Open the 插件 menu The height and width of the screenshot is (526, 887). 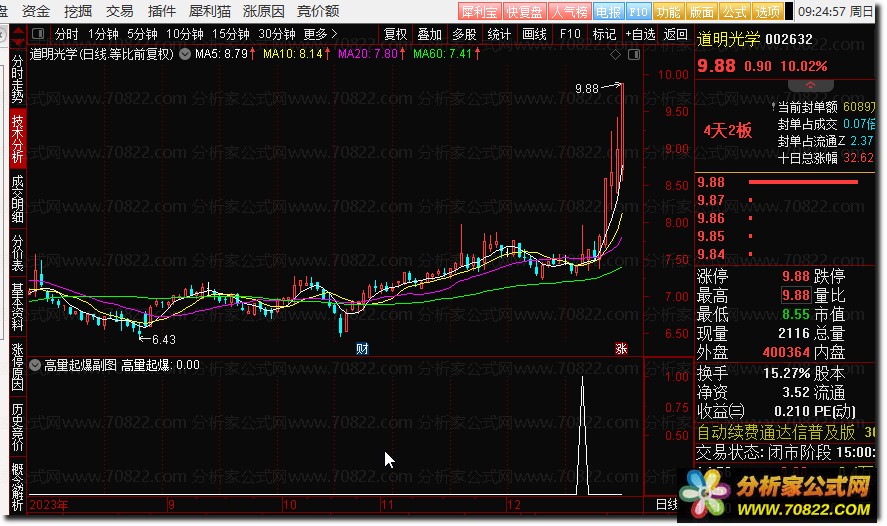click(161, 11)
